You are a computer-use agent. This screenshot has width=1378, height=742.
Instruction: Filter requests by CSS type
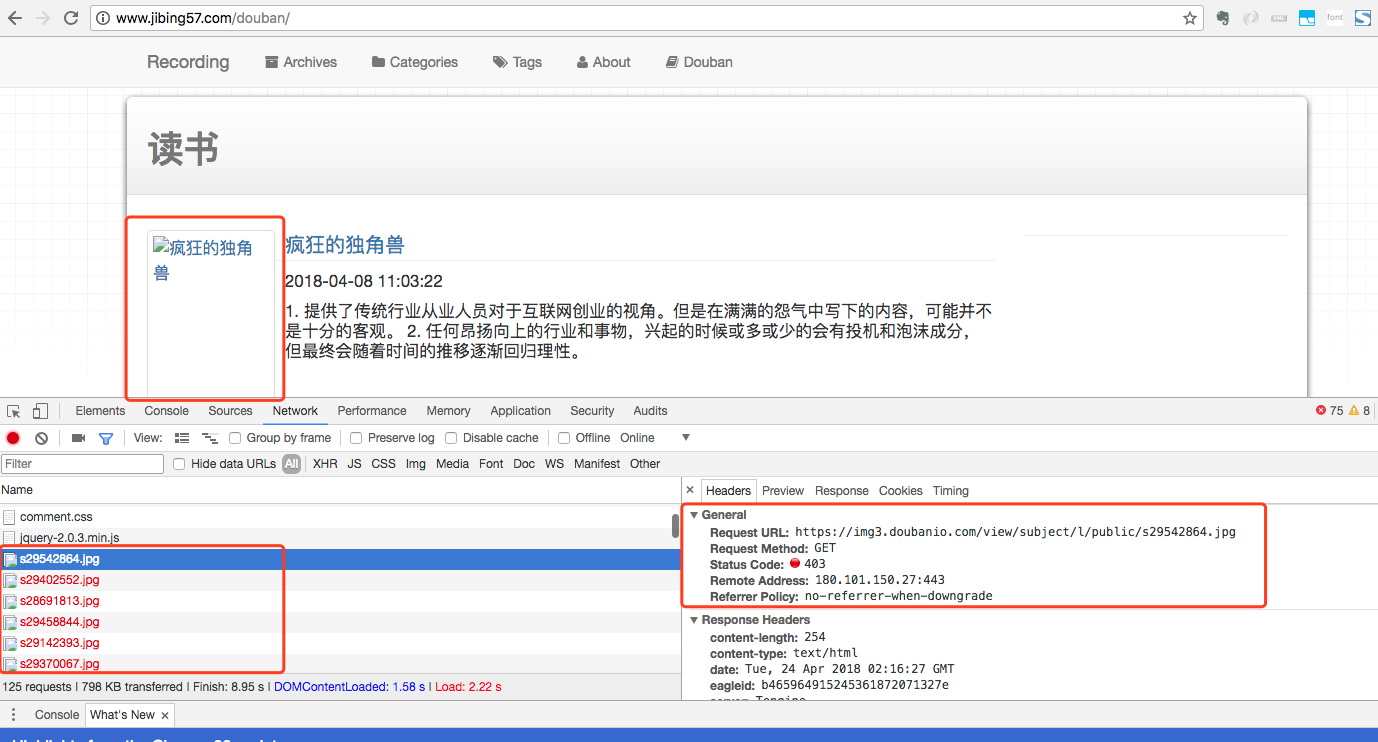pyautogui.click(x=384, y=464)
